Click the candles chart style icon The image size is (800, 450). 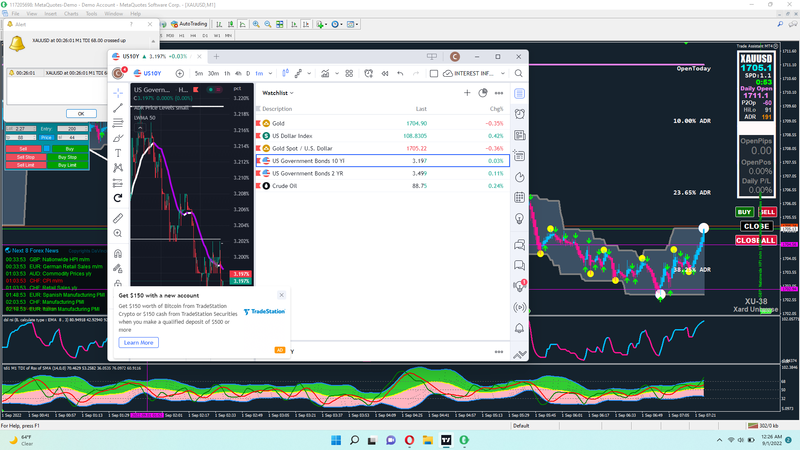(285, 73)
